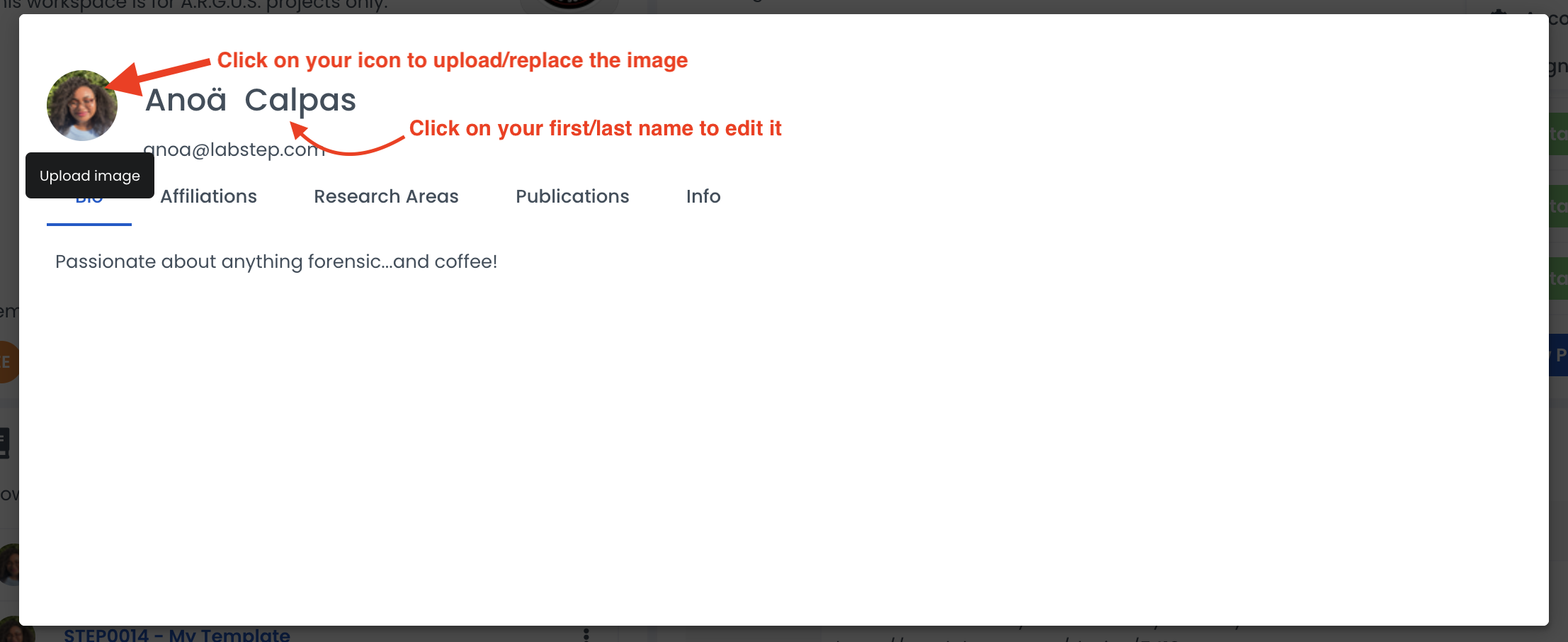The width and height of the screenshot is (1568, 642).
Task: Click the topmost green button at right edge
Action: pyautogui.click(x=1558, y=134)
